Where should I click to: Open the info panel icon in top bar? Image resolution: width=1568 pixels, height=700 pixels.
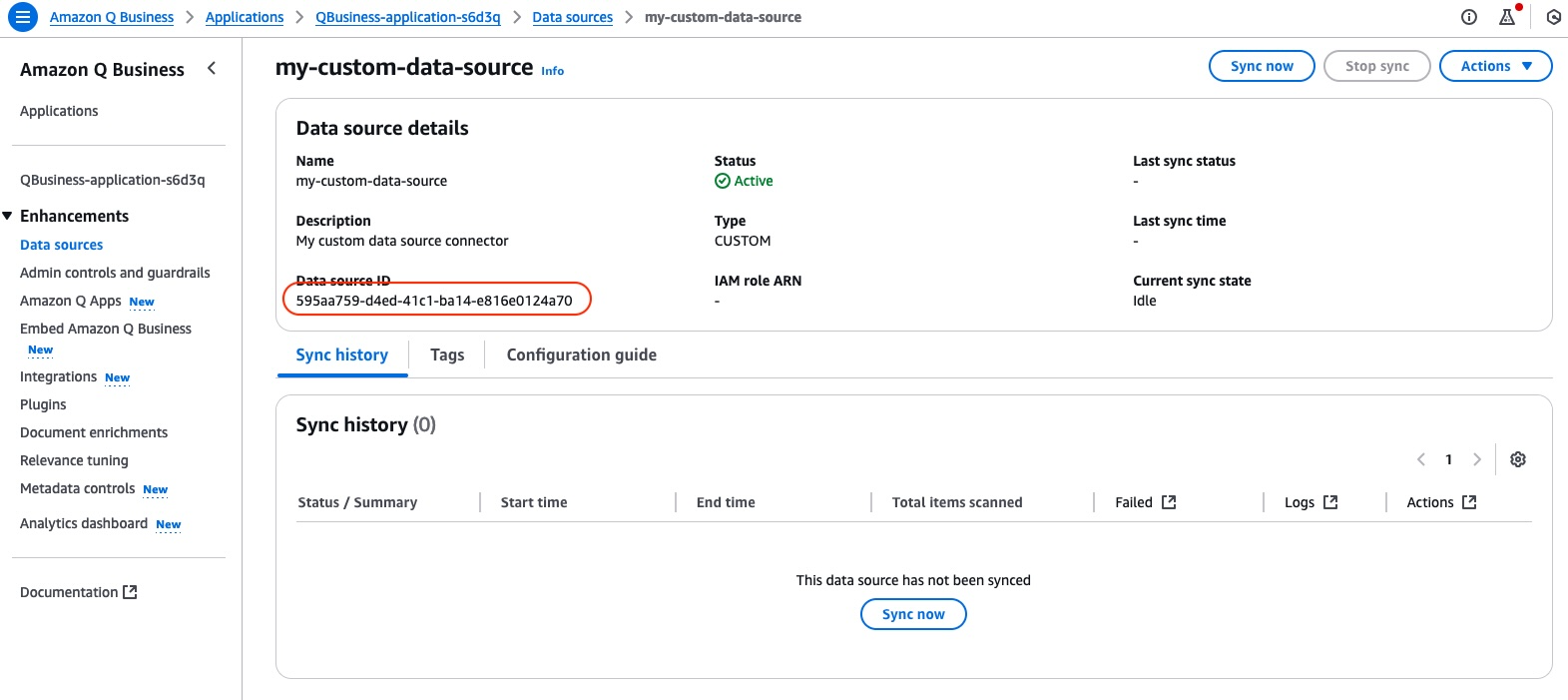click(x=1469, y=17)
